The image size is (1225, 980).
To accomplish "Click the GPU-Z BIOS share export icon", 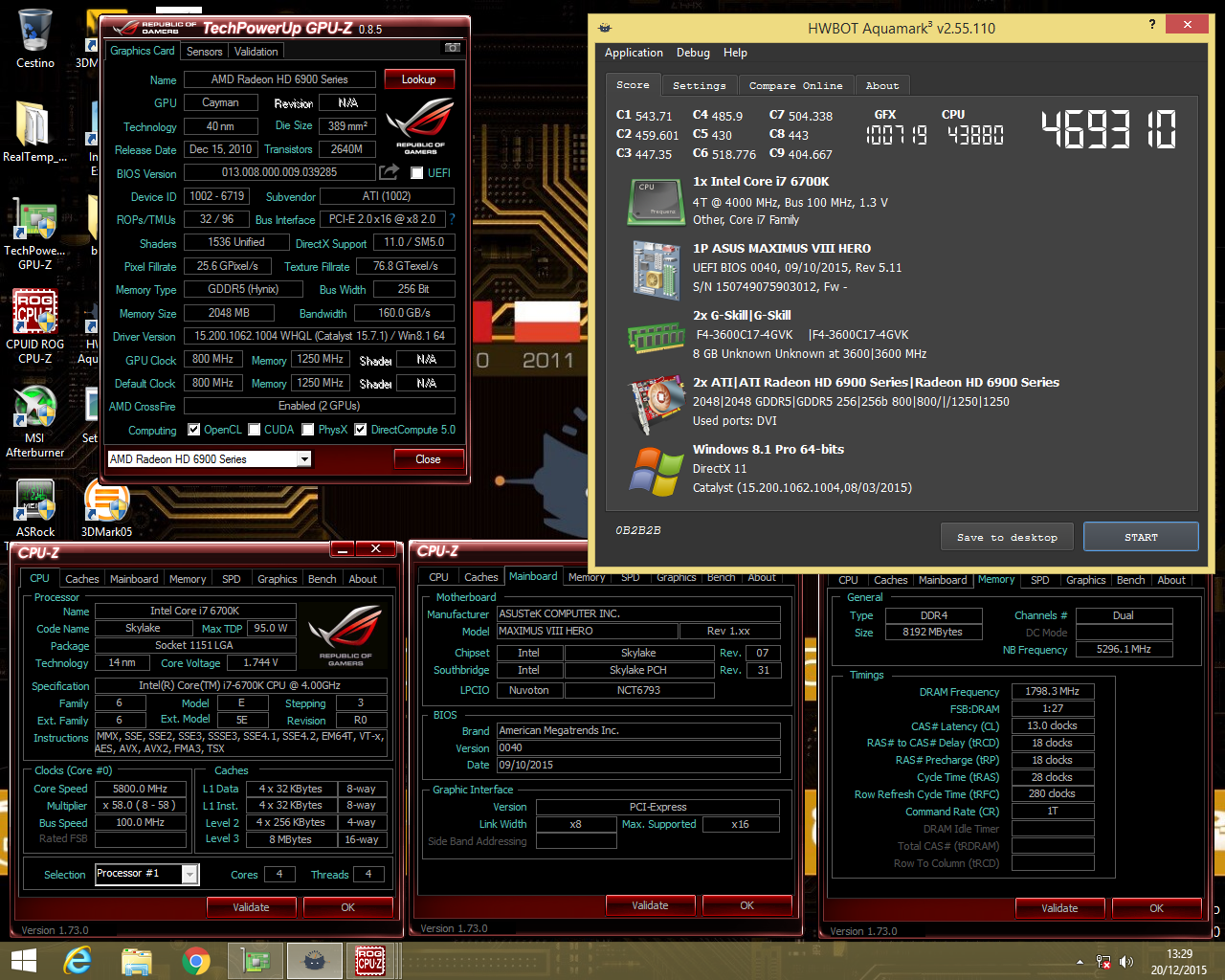I will pos(389,172).
